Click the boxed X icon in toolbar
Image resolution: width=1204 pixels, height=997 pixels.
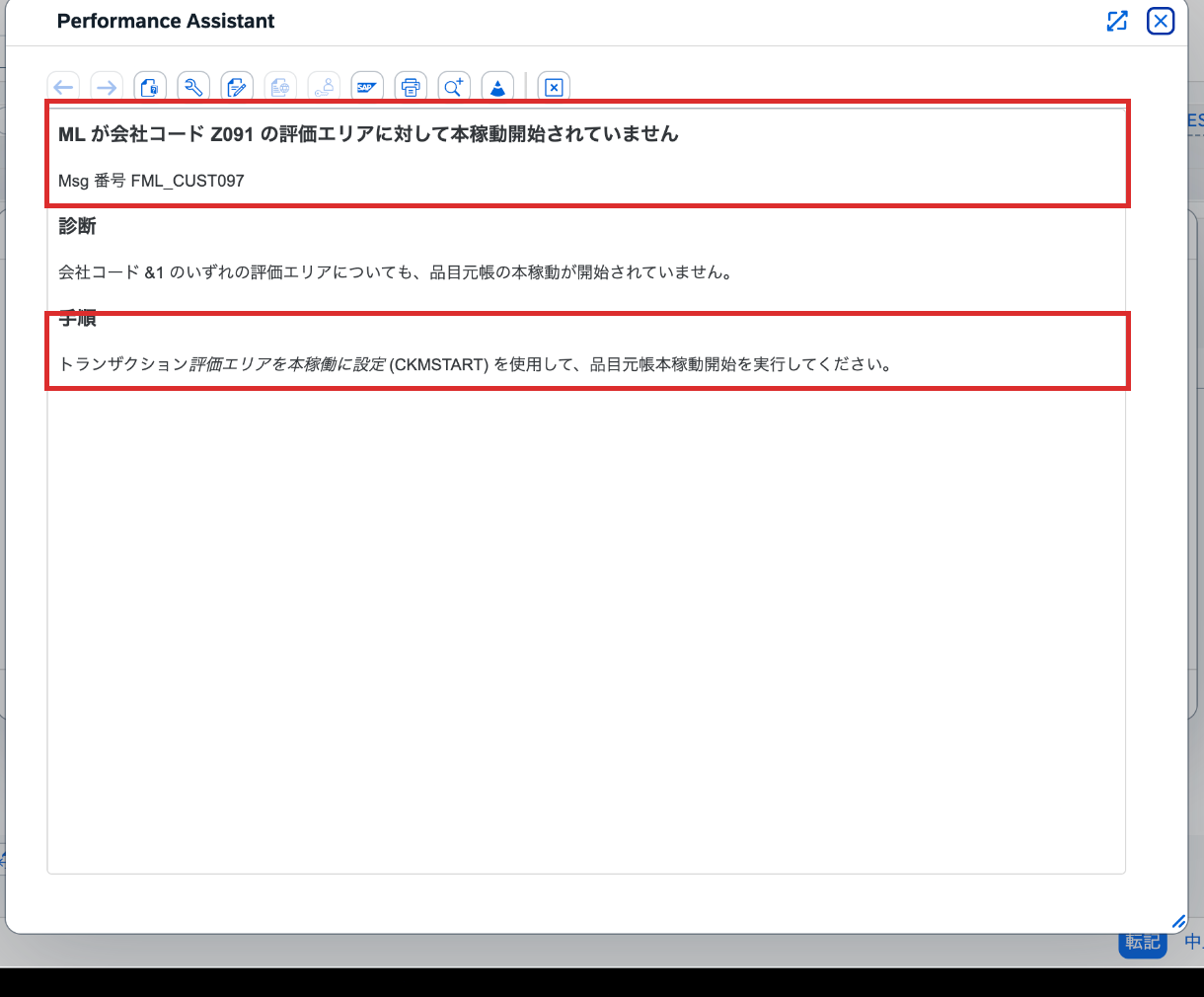click(554, 87)
